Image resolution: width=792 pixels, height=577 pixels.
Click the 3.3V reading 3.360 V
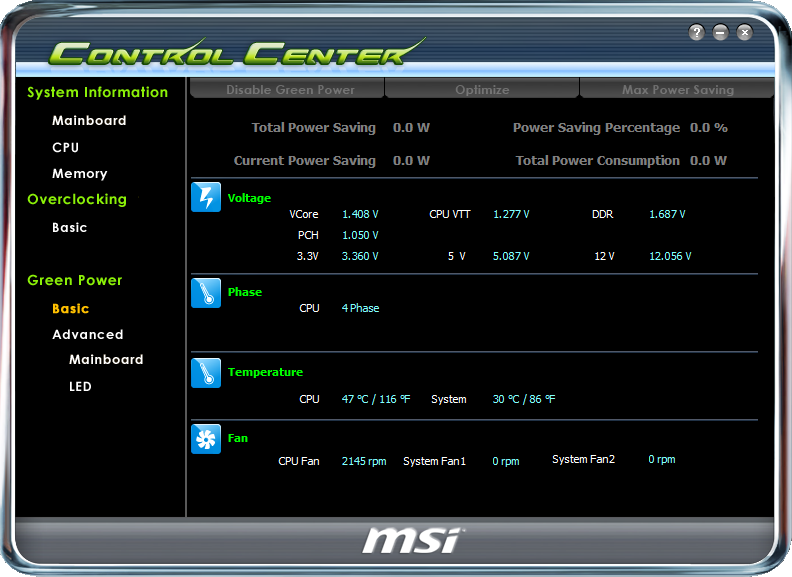pyautogui.click(x=360, y=256)
